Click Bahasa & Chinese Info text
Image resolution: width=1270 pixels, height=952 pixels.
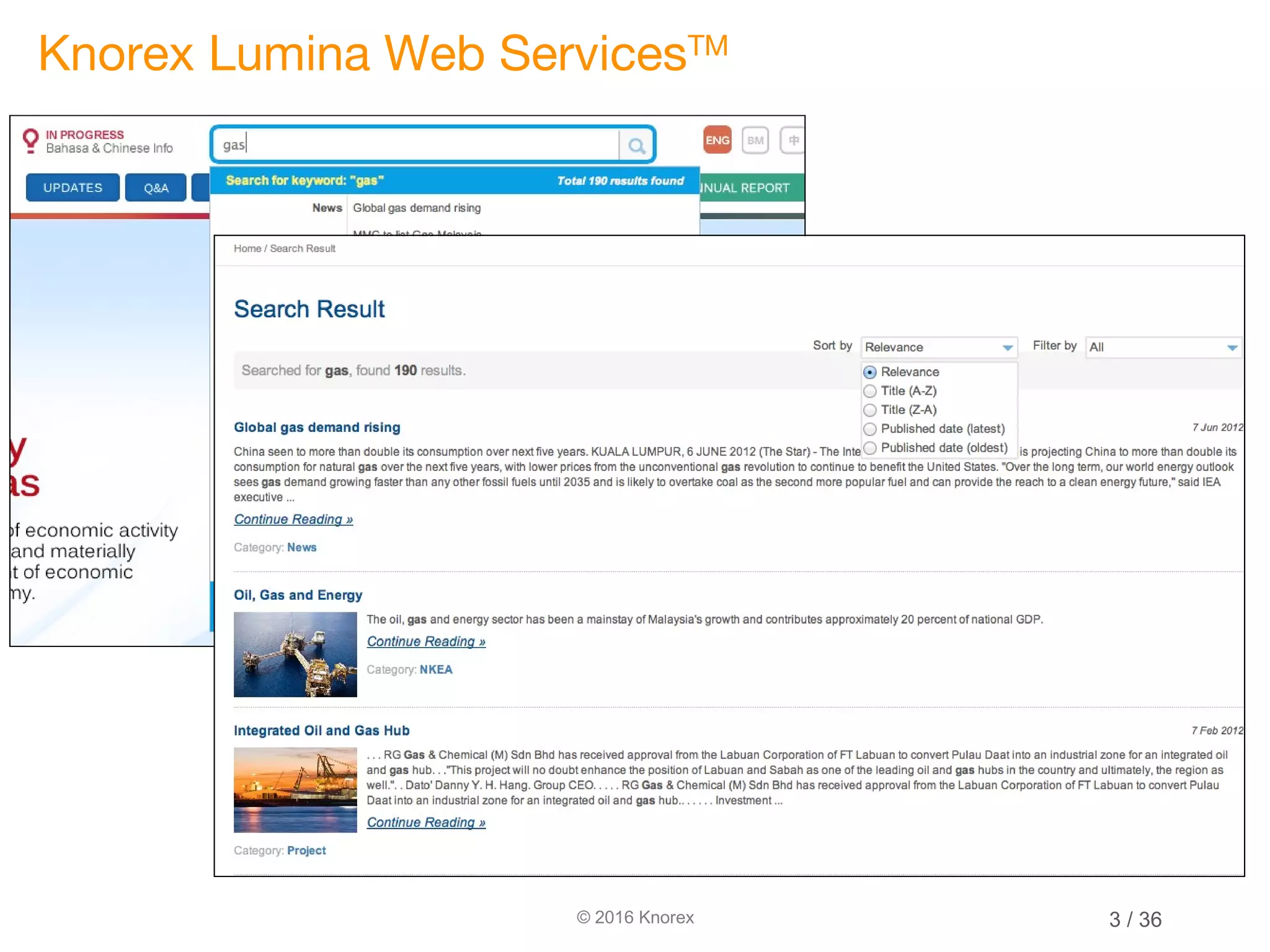click(x=109, y=148)
